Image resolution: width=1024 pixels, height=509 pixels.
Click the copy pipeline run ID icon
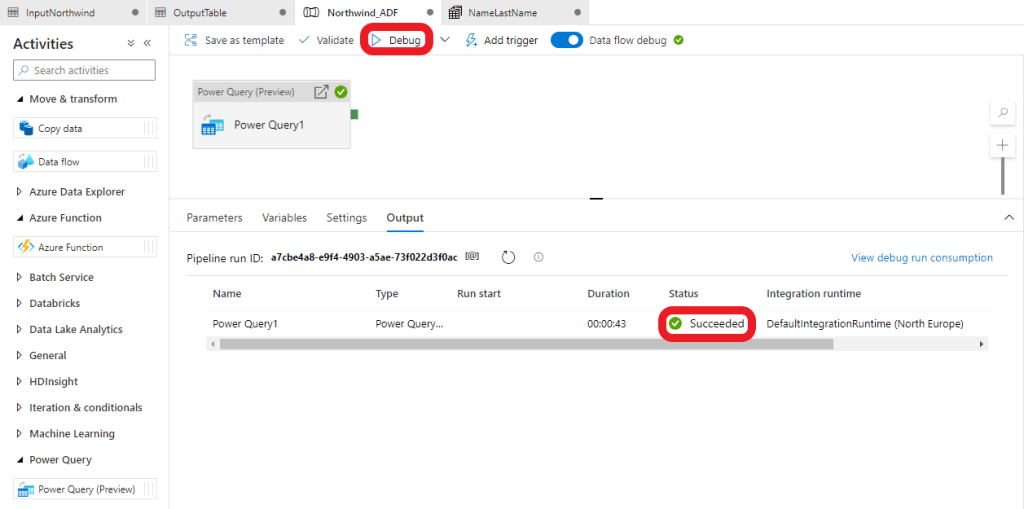(x=473, y=257)
